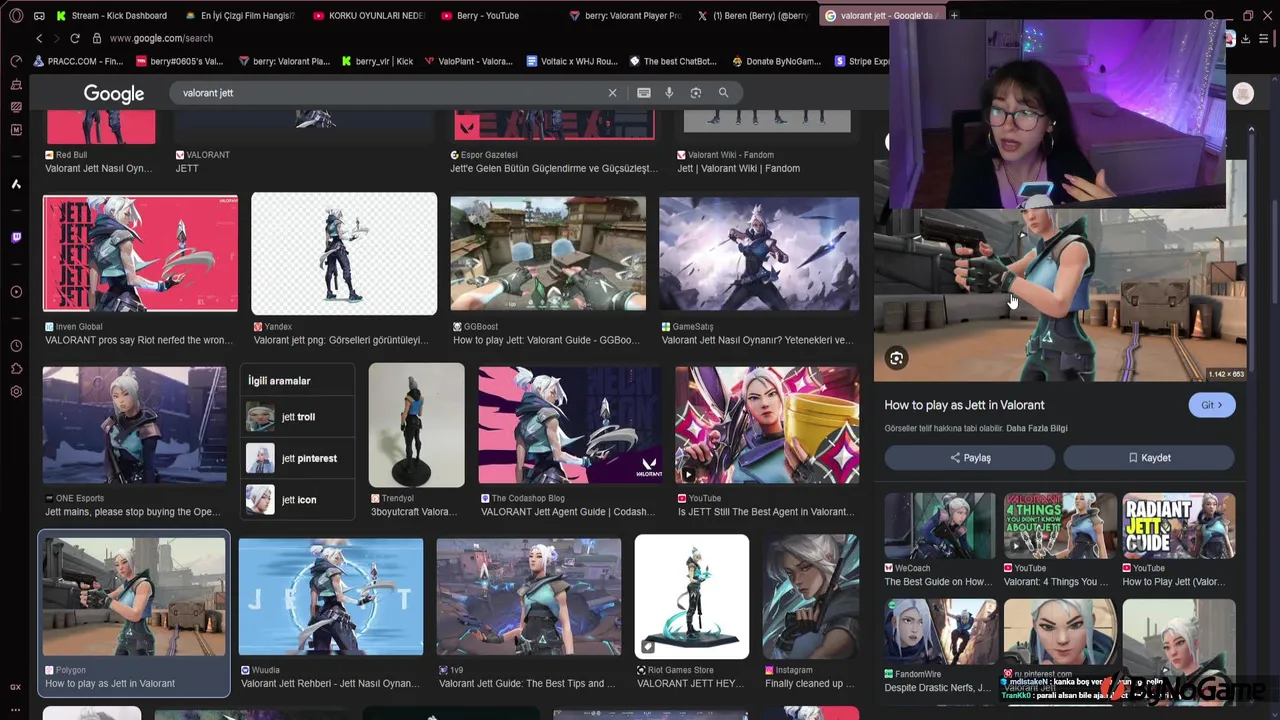Open YouTube Is JETT Still Best thumbnail
This screenshot has width=1280, height=720.
coord(767,425)
